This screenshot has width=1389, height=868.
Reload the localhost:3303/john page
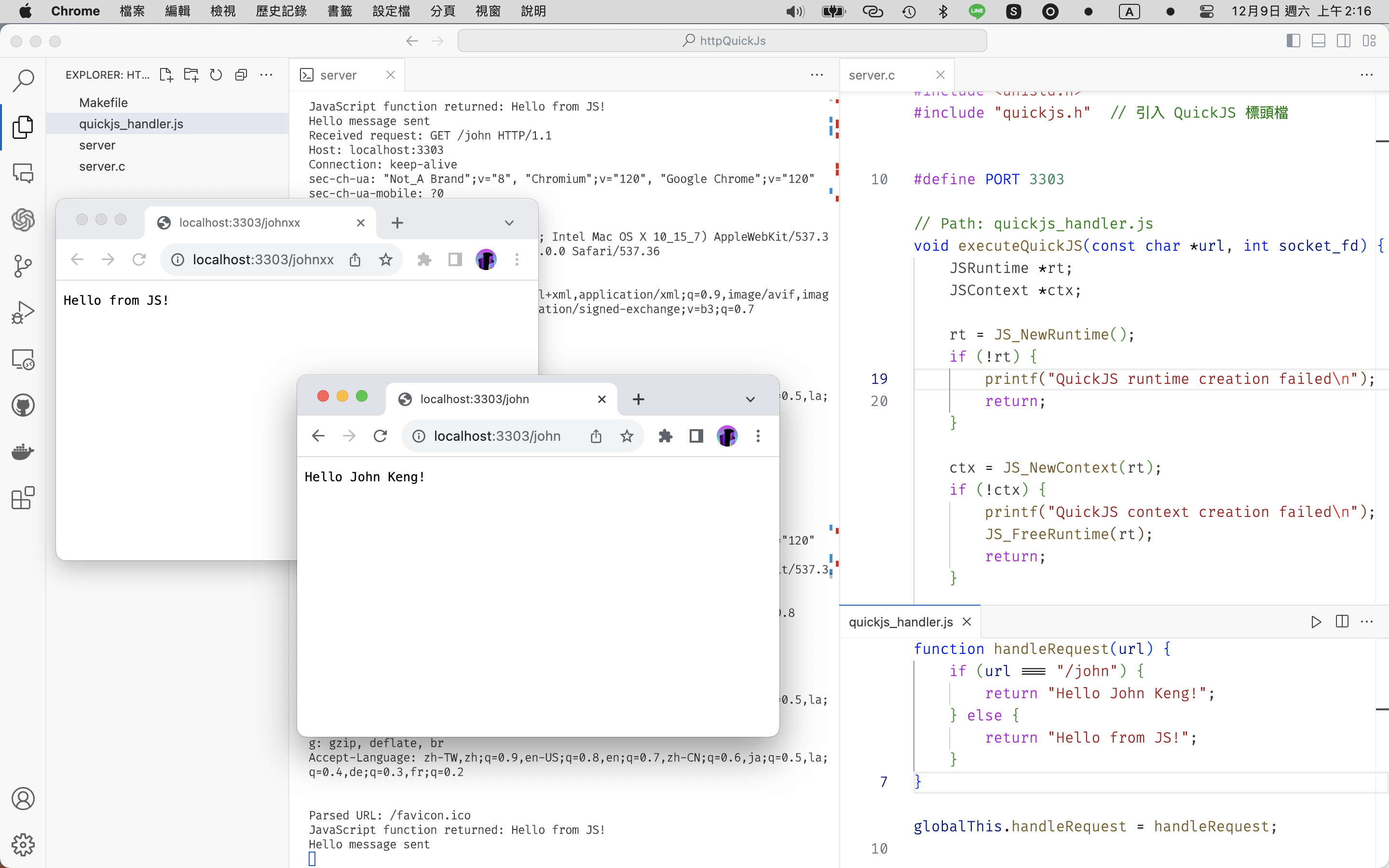[380, 436]
